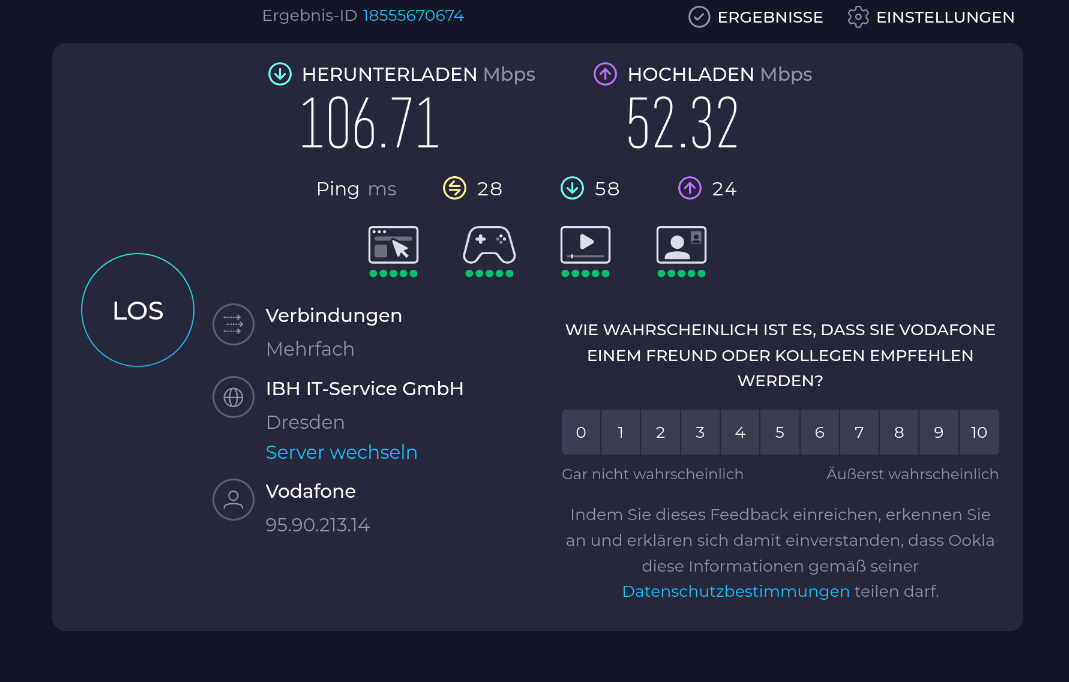Pick rating 8 on the recommendation scale
This screenshot has width=1069, height=682.
click(x=899, y=432)
